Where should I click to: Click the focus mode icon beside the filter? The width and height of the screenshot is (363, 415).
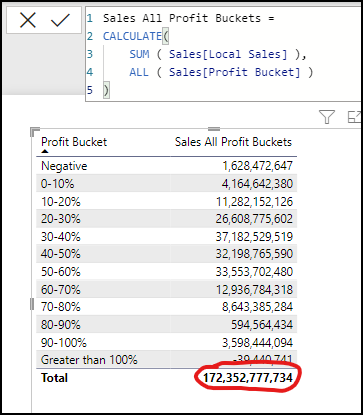pyautogui.click(x=355, y=117)
